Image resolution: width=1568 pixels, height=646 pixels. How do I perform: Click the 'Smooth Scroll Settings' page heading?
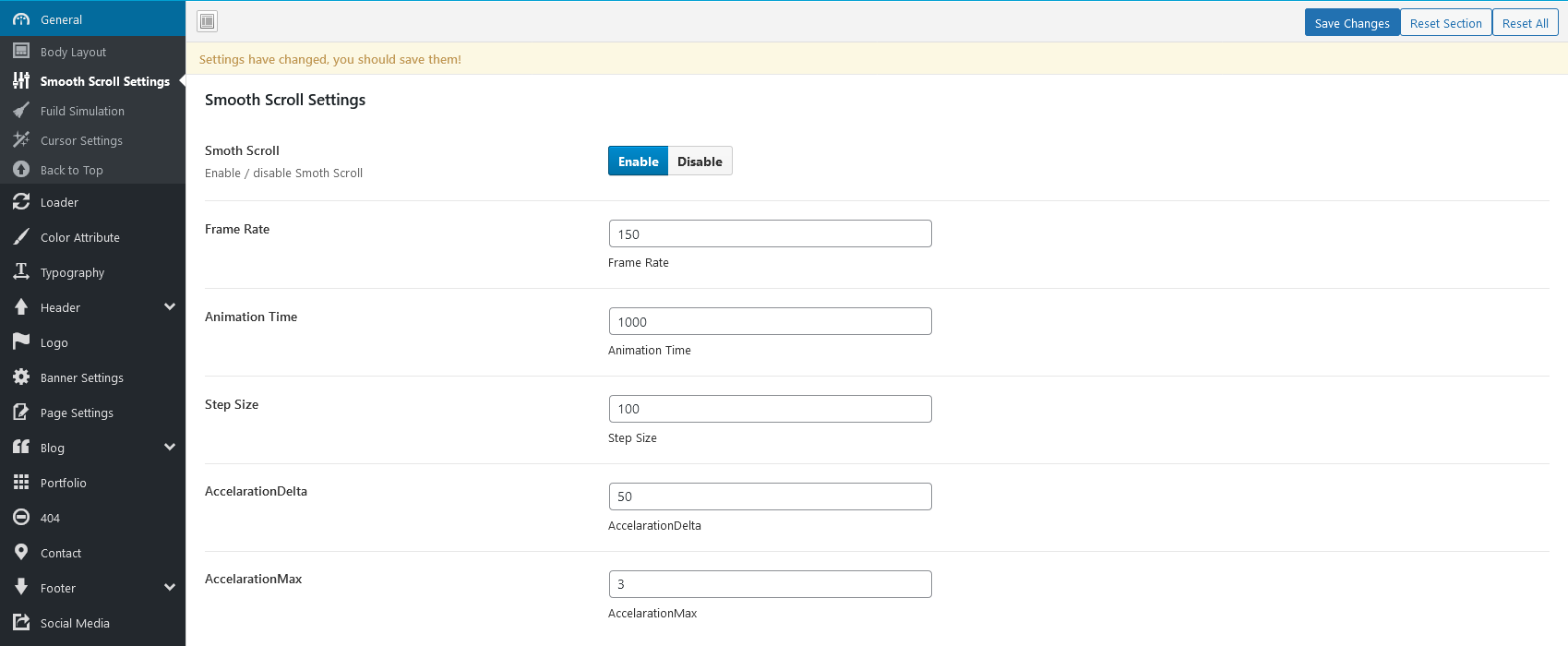tap(285, 100)
